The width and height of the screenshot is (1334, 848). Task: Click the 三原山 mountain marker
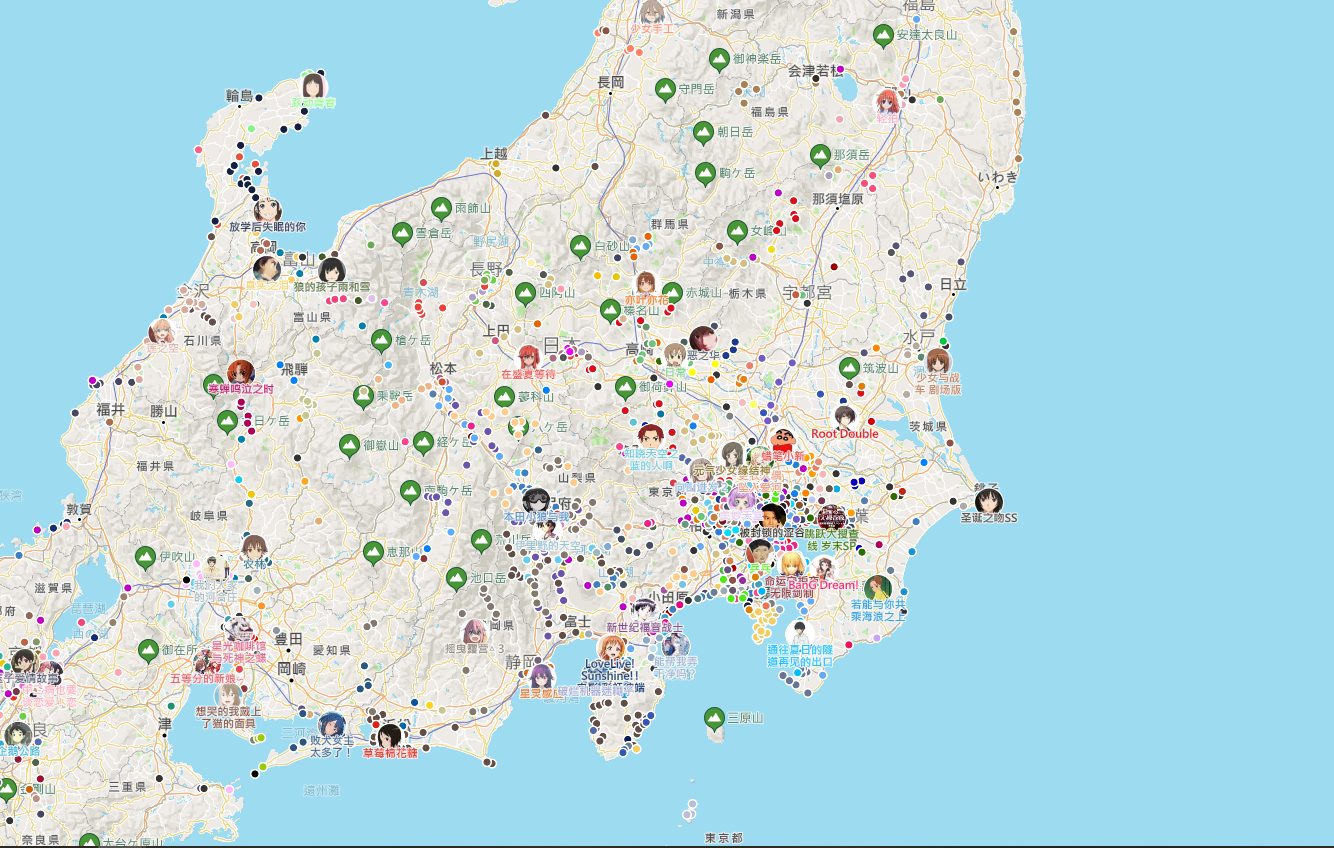714,719
